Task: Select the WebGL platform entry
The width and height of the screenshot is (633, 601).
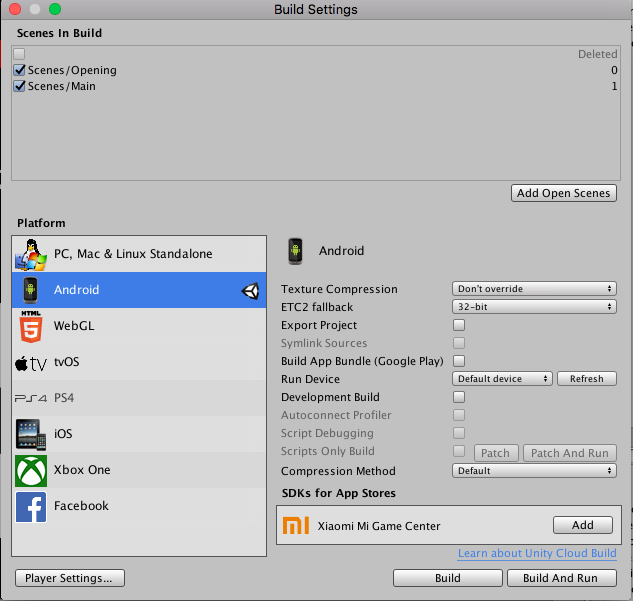Action: [x=139, y=326]
